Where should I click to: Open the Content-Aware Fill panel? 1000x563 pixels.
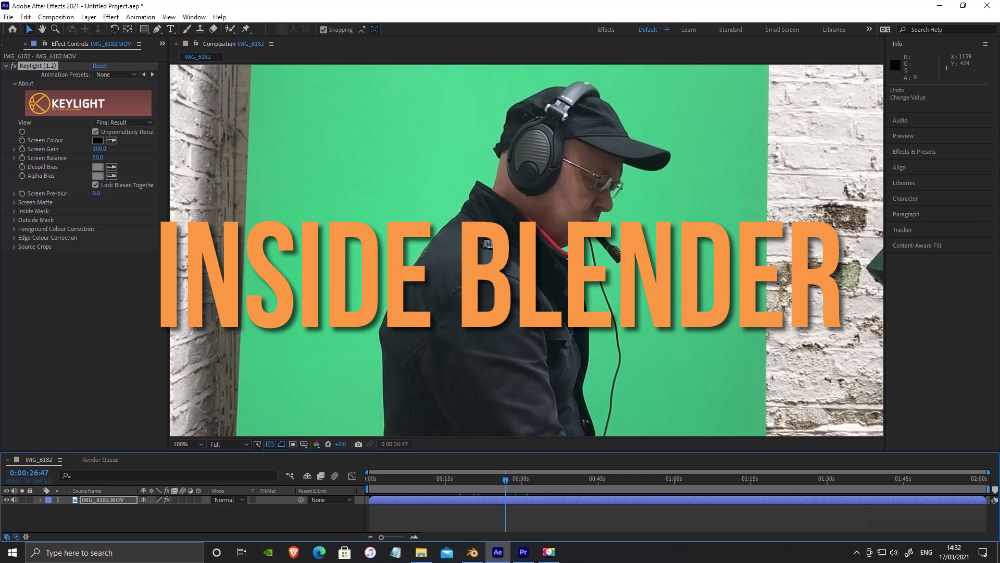916,245
